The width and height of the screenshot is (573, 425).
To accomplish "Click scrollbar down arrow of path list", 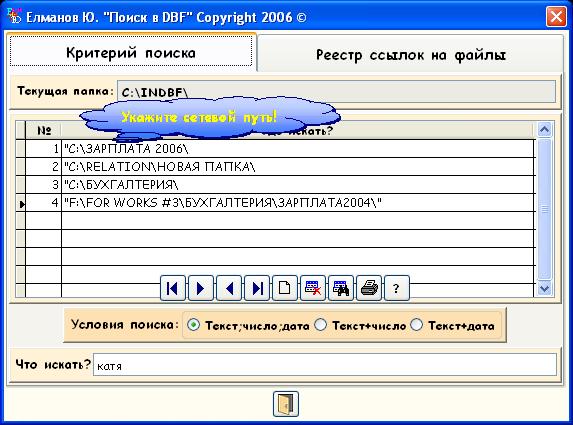I will 544,289.
